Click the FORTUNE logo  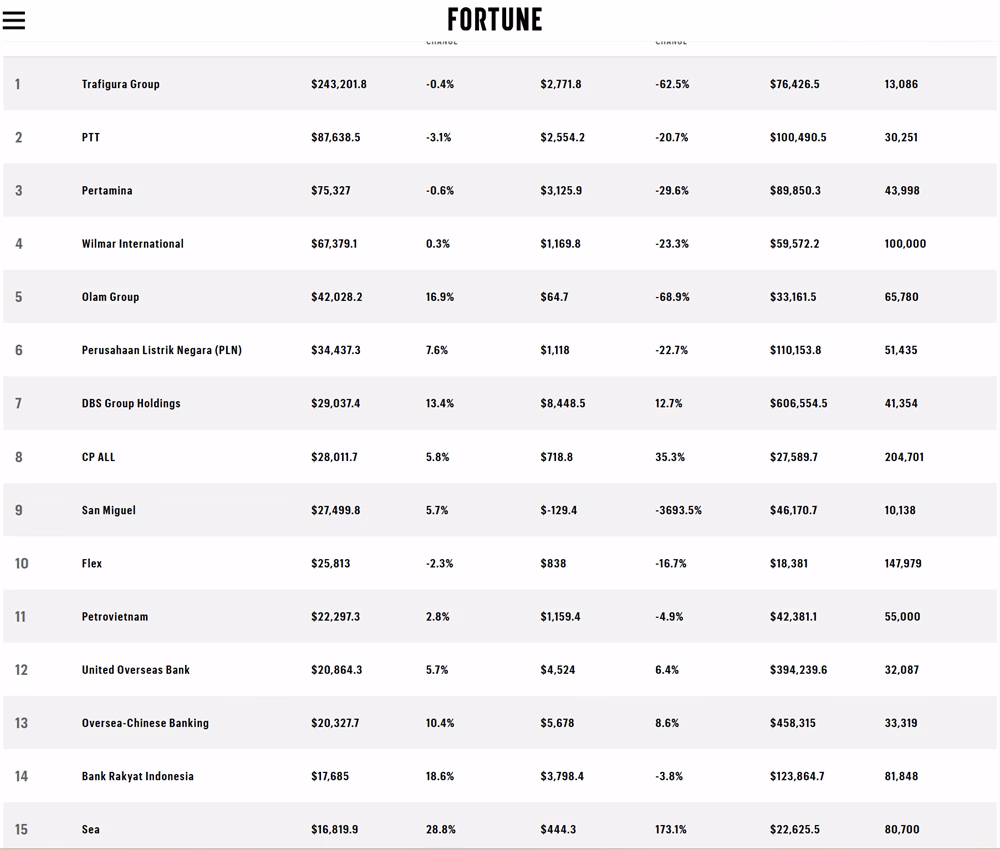click(x=497, y=19)
